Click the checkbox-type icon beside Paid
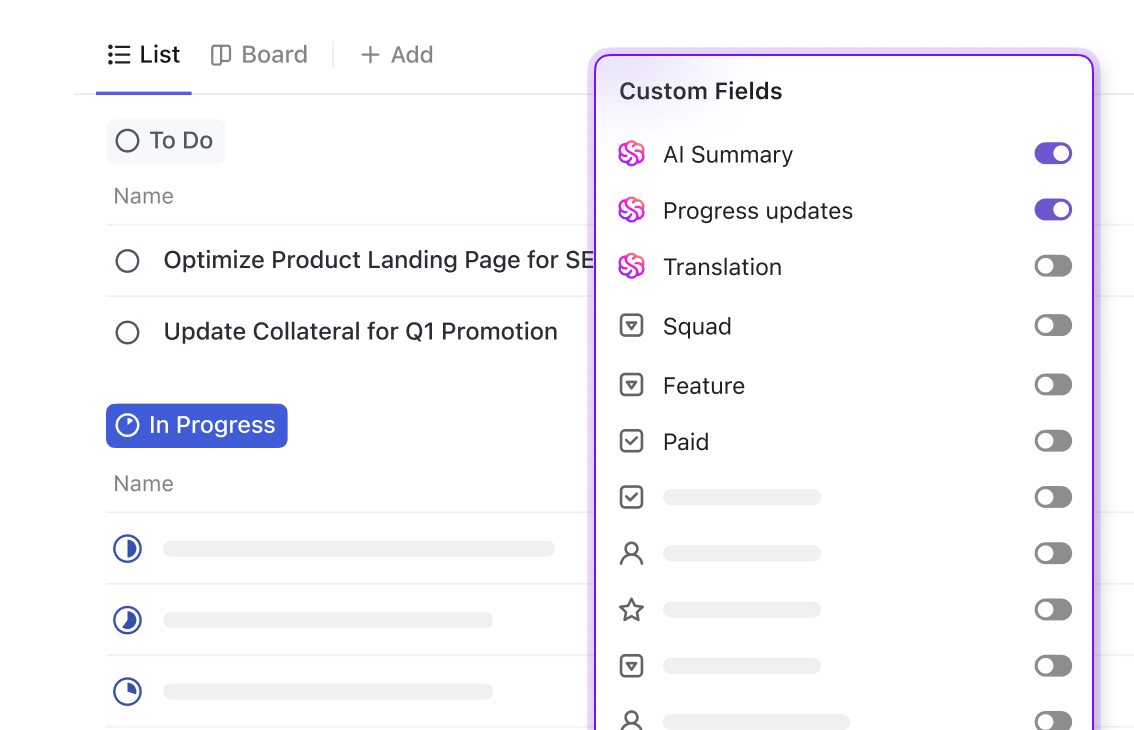Viewport: 1134px width, 730px height. click(x=631, y=441)
